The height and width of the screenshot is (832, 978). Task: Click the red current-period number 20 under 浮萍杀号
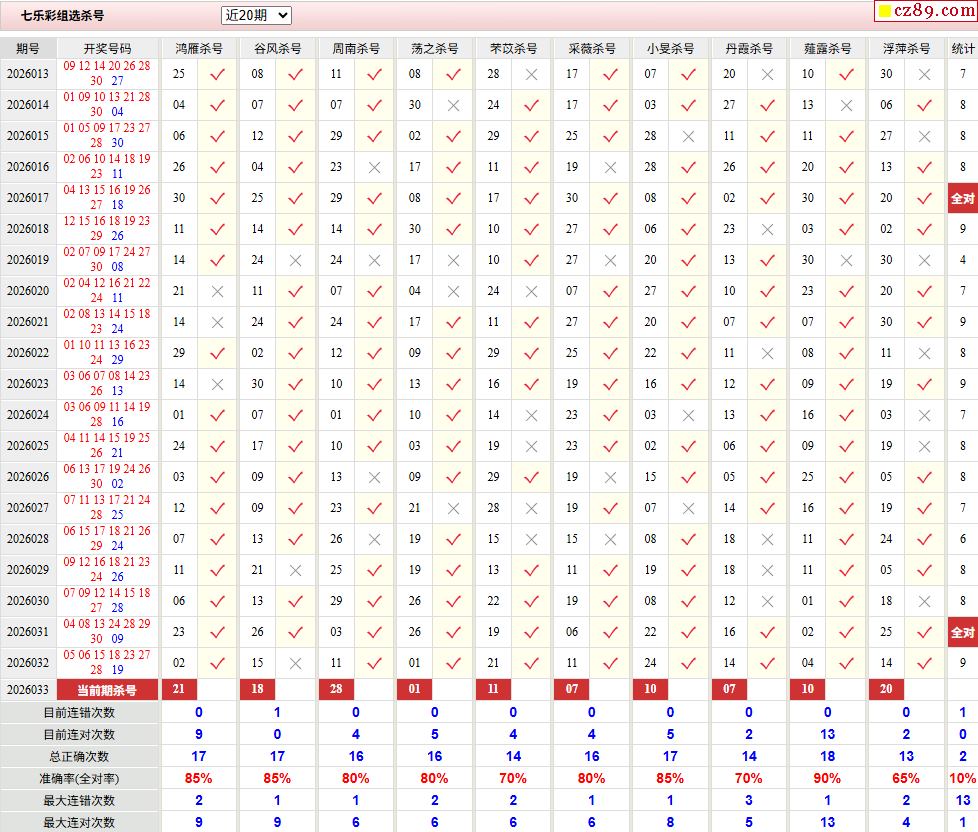pos(886,690)
